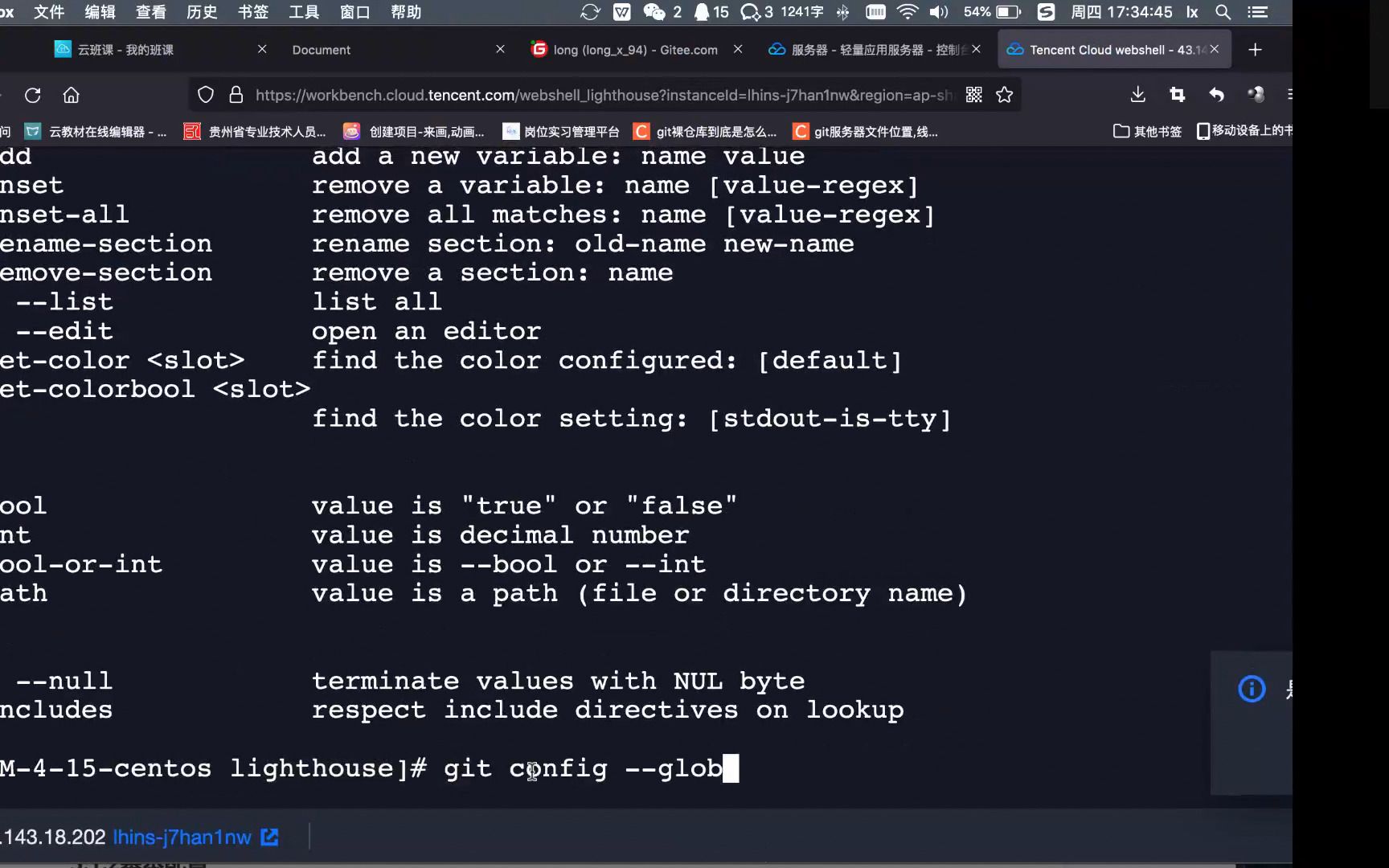Open bookmark 云教材在线编辑器
The width and height of the screenshot is (1389, 868).
[x=96, y=132]
